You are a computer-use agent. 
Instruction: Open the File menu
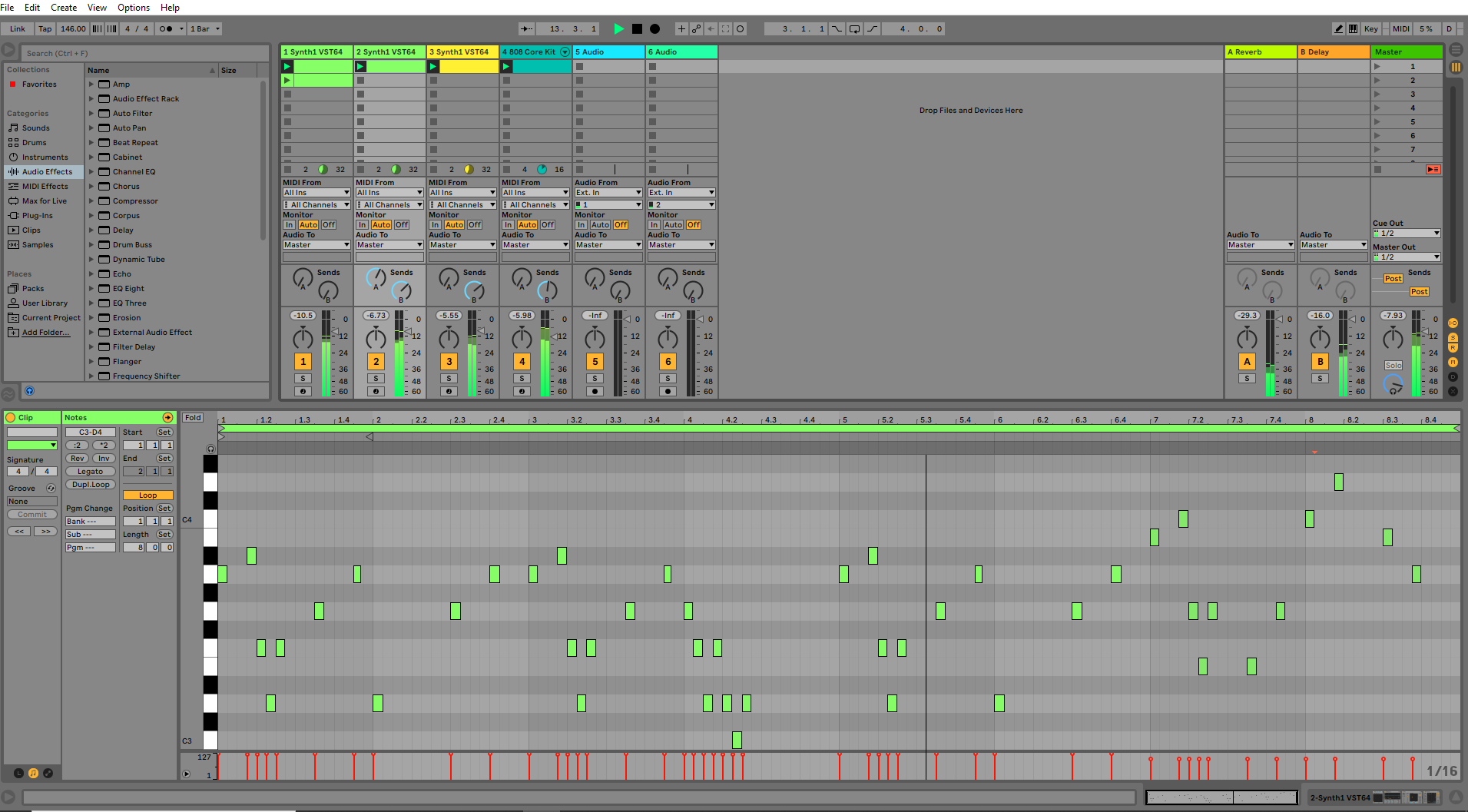pyautogui.click(x=8, y=8)
